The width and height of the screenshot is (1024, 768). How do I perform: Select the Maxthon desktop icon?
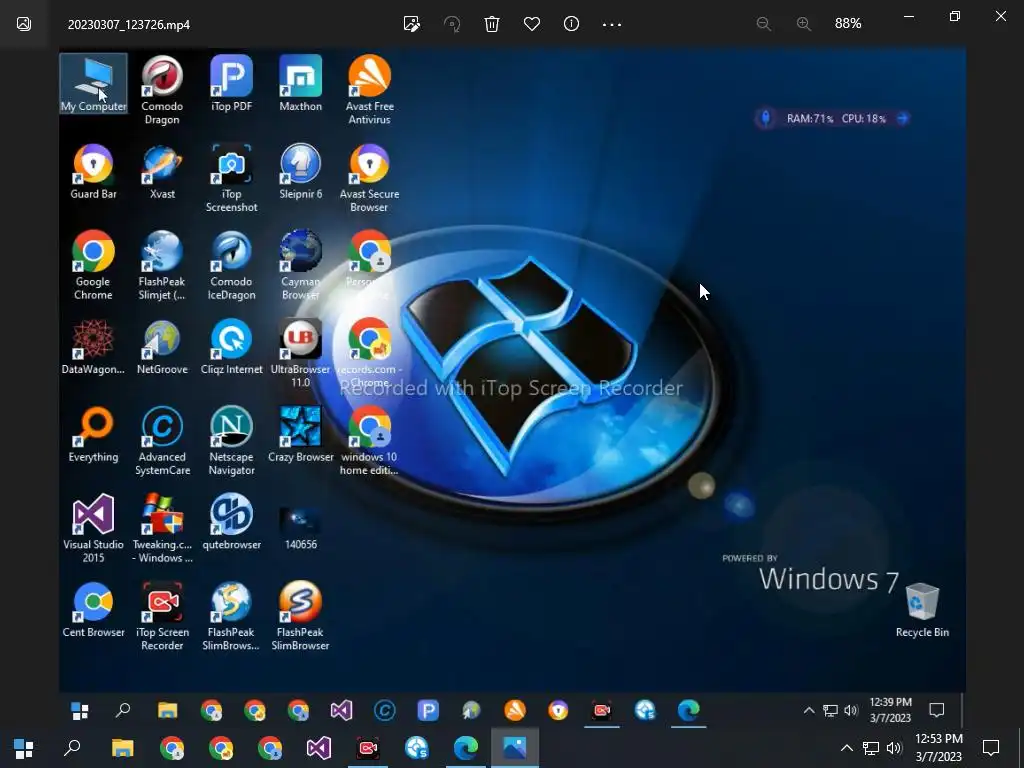[300, 84]
